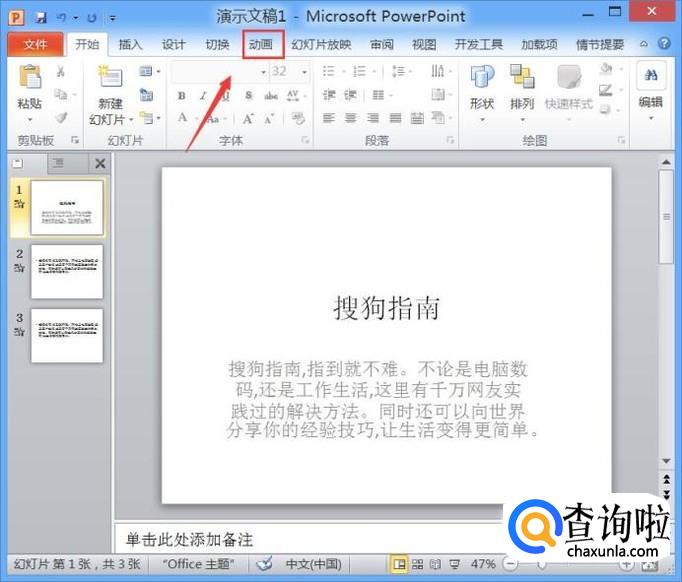Open the Align Text icon in the paragraph group

(x=438, y=94)
